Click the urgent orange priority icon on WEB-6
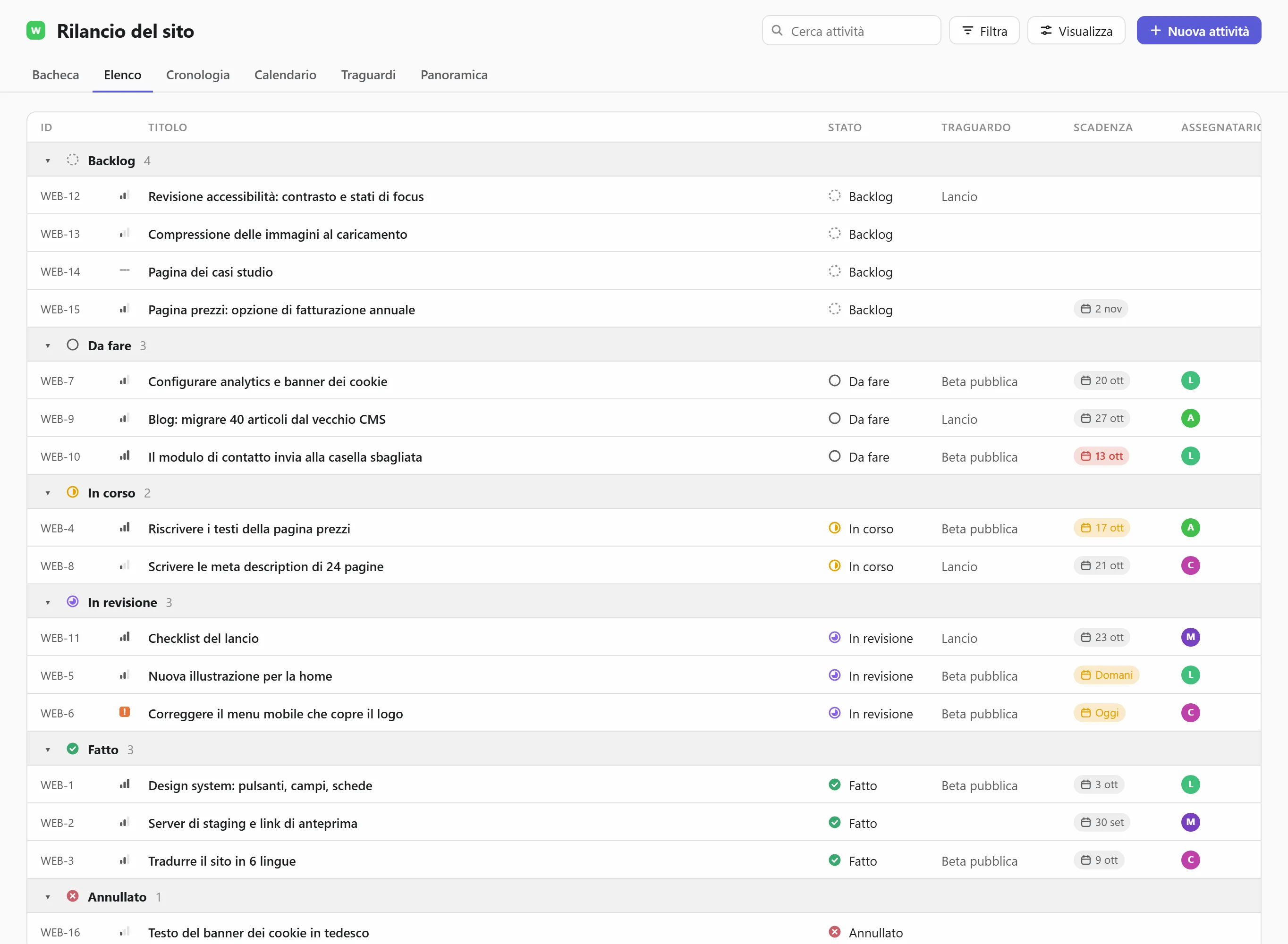Viewport: 1288px width, 944px height. pos(125,712)
